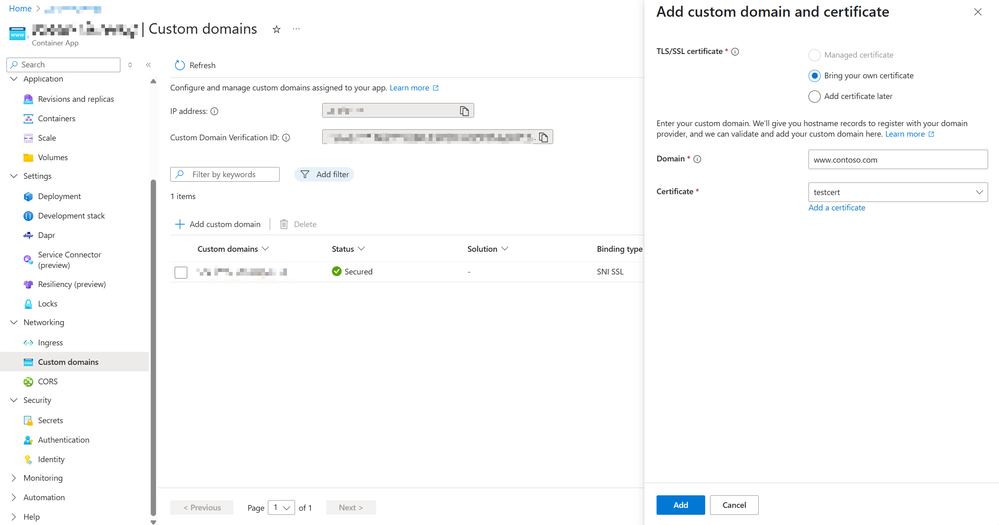Favorite this page with the star icon
The image size is (999, 525).
[277, 30]
